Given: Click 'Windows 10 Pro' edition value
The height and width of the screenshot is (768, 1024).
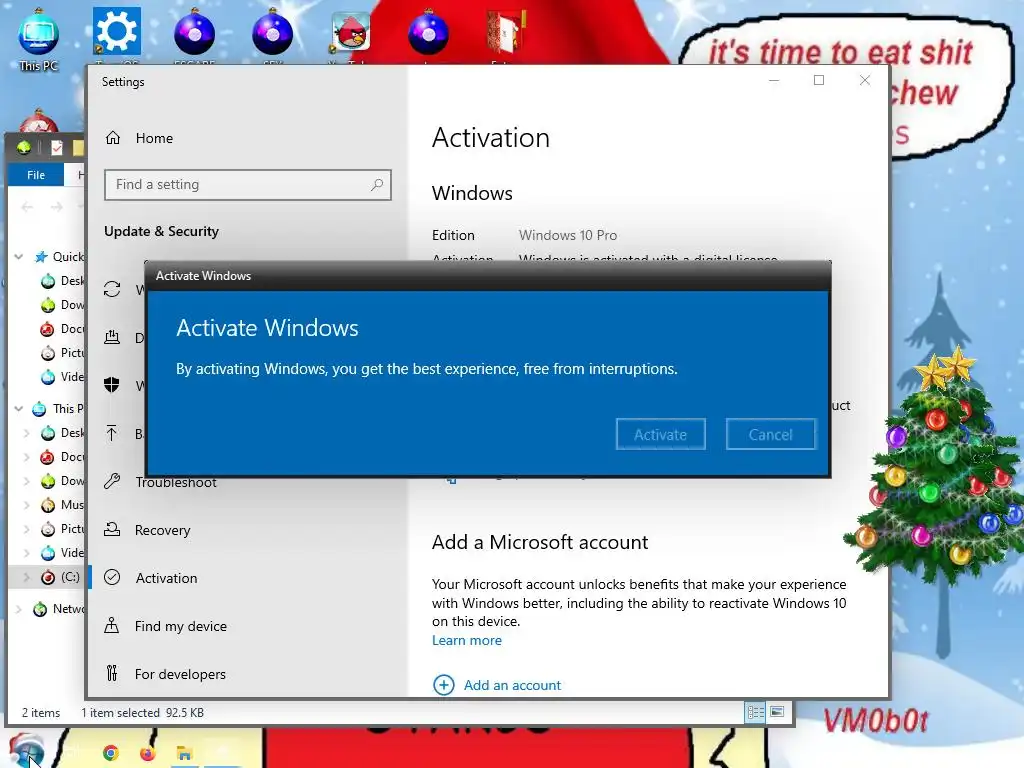Looking at the screenshot, I should click(568, 235).
